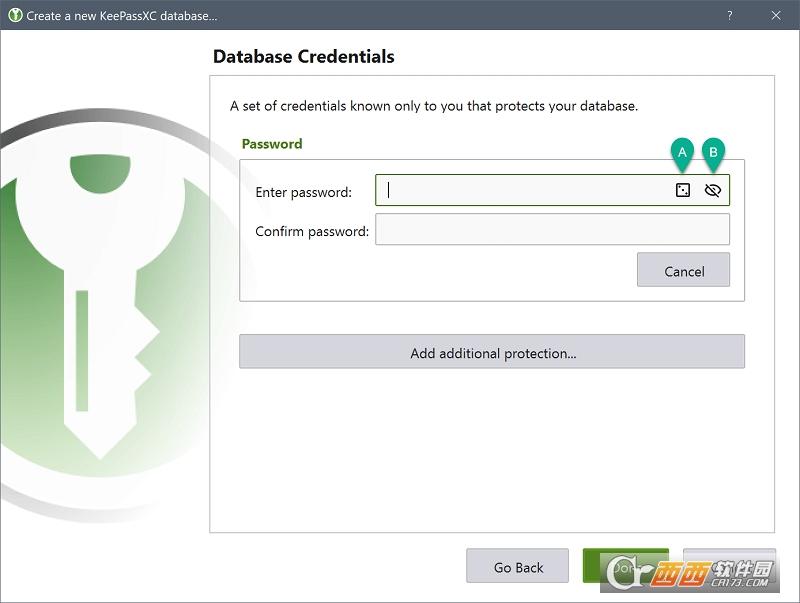800x603 pixels.
Task: Open Add additional protection options
Action: click(x=492, y=351)
